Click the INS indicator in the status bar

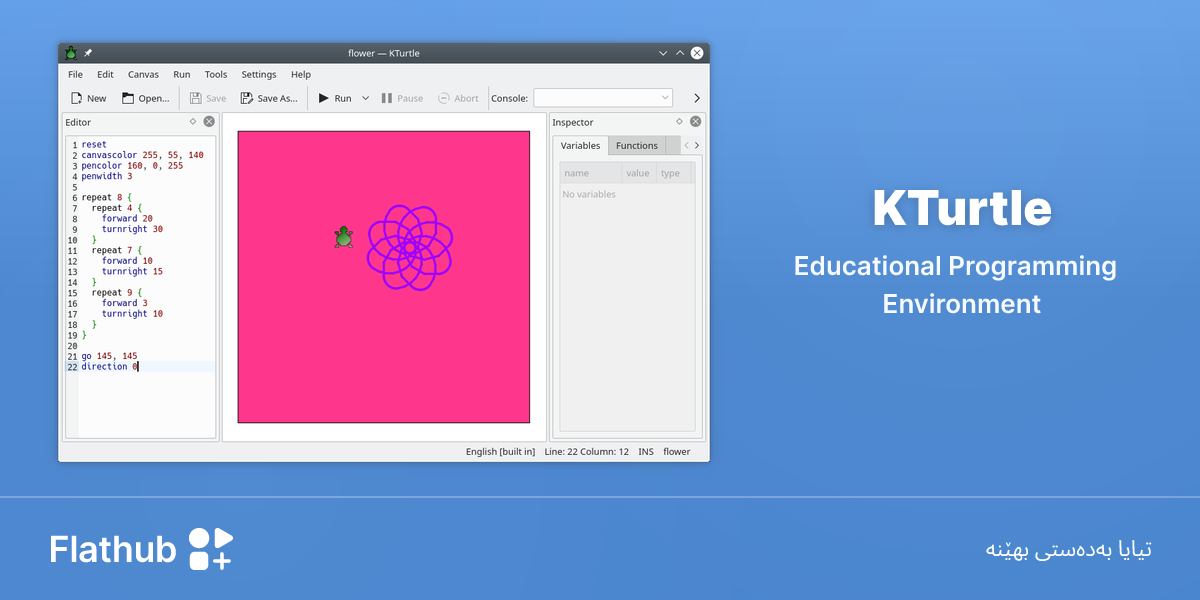point(646,452)
